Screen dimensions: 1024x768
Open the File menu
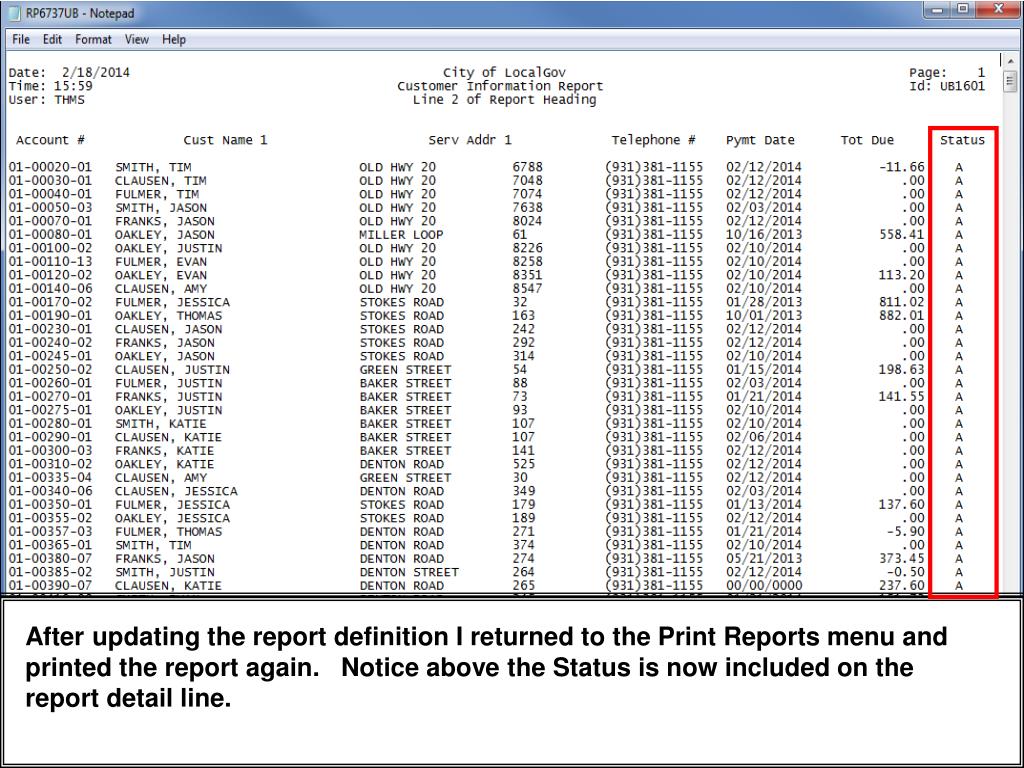[21, 40]
